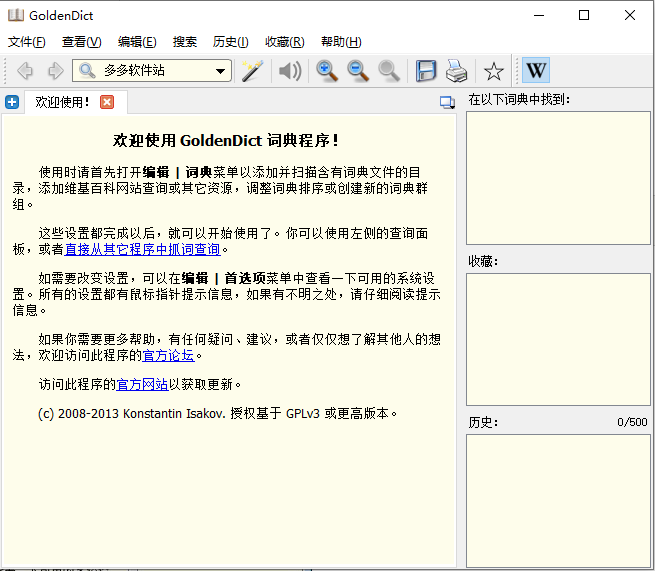Image resolution: width=655 pixels, height=571 pixels.
Task: Open a new tab with plus icon
Action: point(12,102)
